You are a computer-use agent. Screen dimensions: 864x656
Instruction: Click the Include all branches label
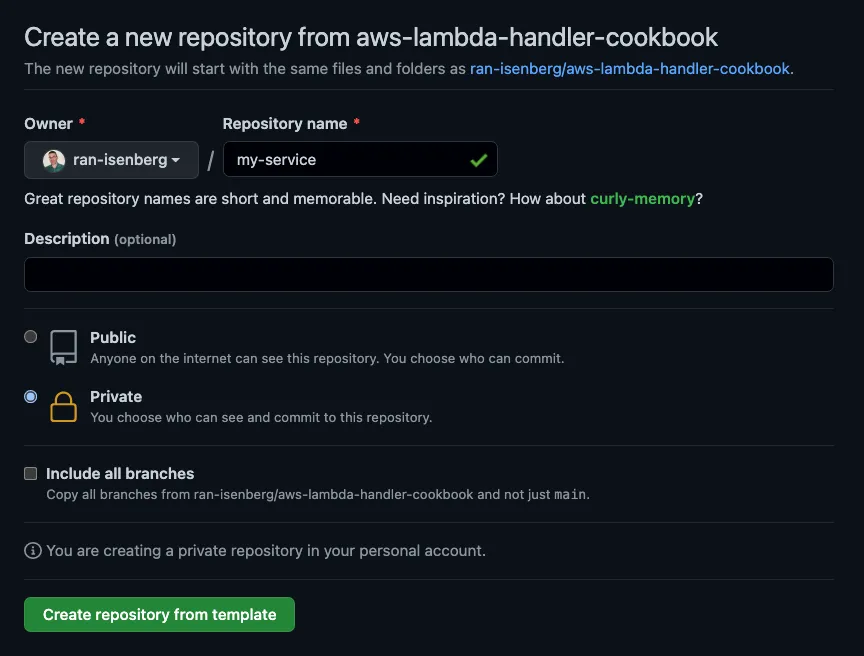pyautogui.click(x=120, y=474)
